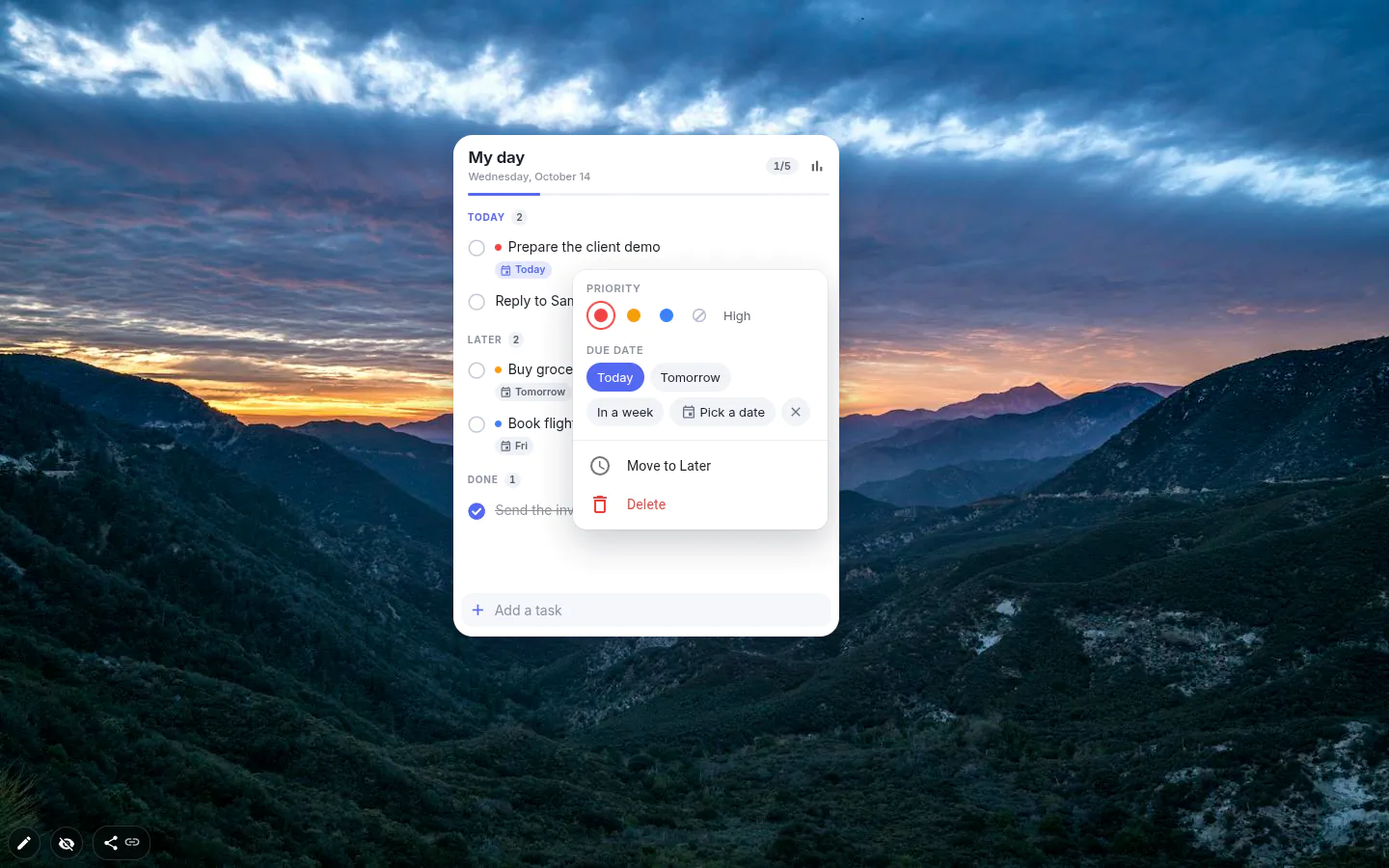Select the red high priority swatch

(601, 315)
